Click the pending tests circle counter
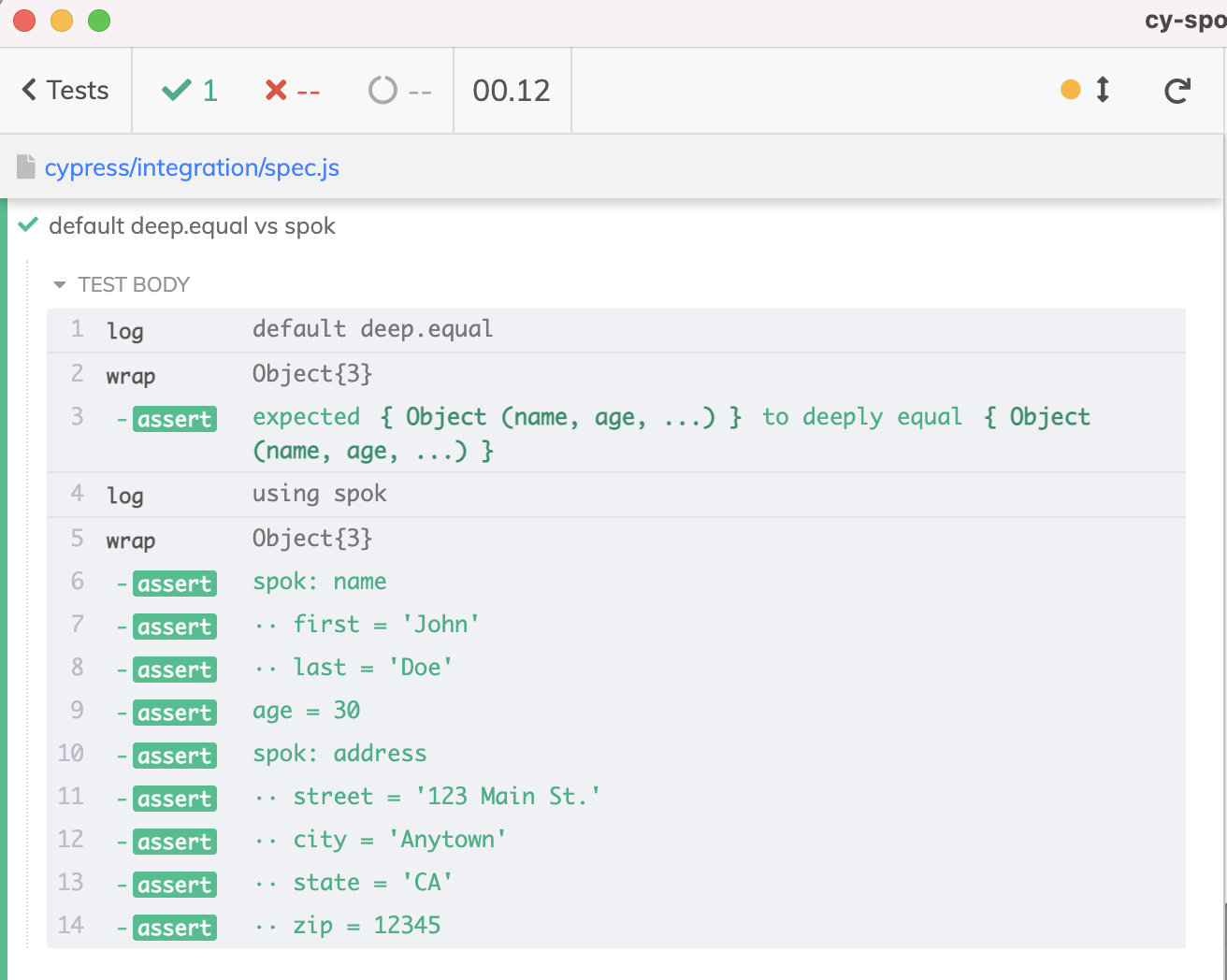Screen dimensions: 1227x980 coord(400,91)
